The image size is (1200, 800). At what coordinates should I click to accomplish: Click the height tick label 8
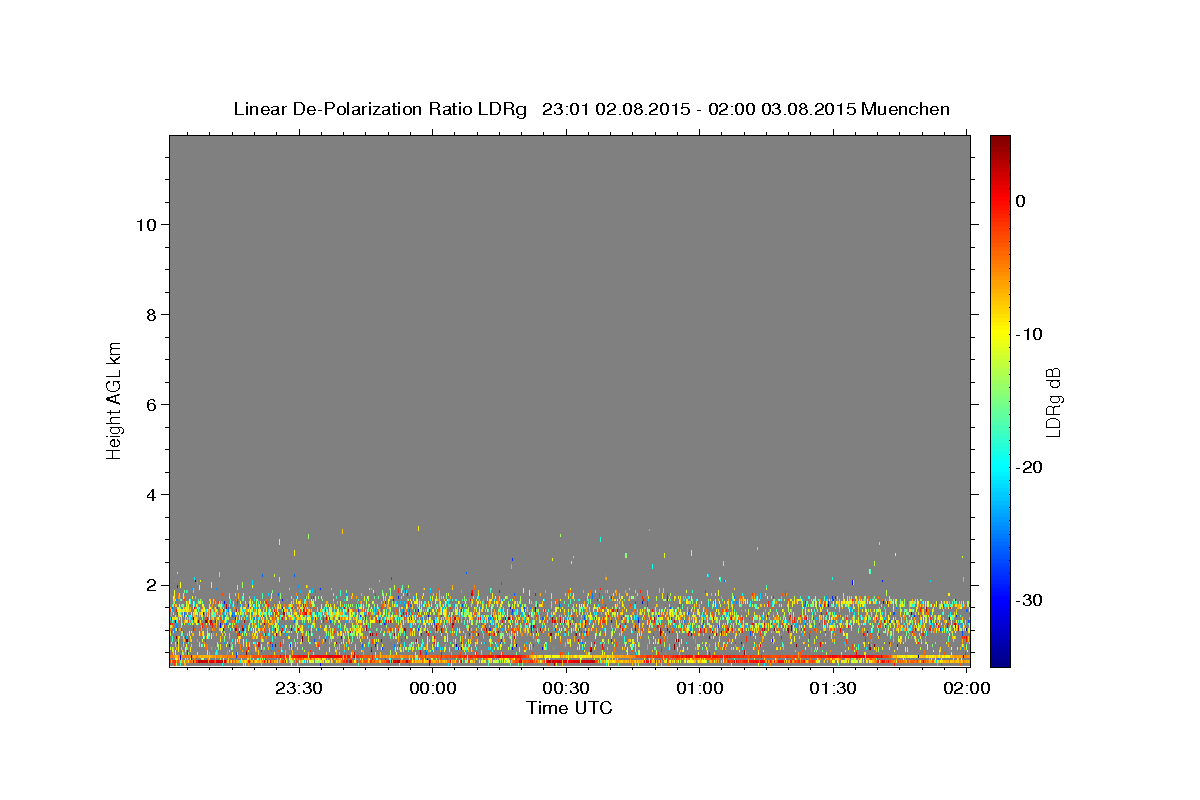click(152, 314)
